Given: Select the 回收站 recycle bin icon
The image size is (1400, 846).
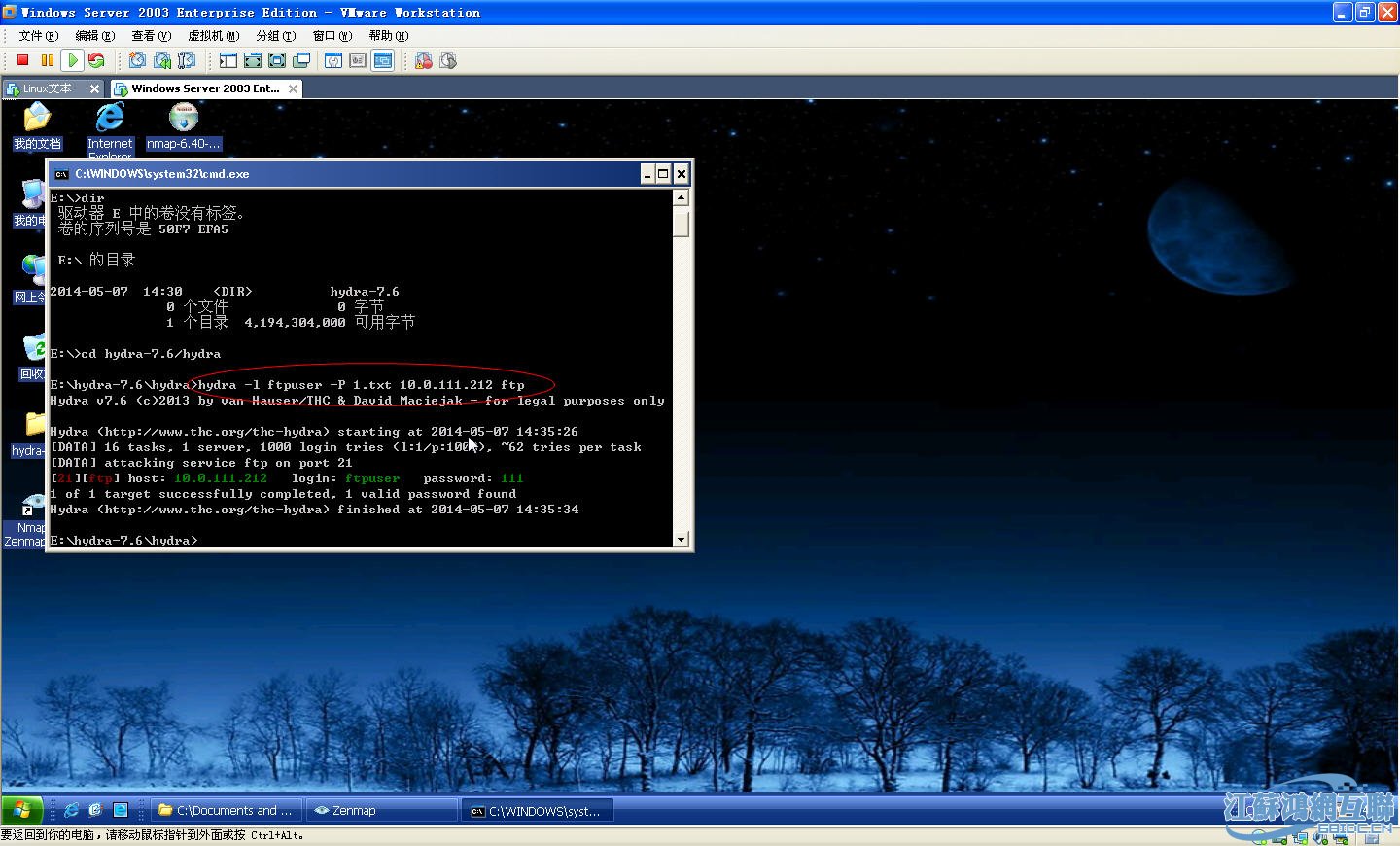Looking at the screenshot, I should 31,357.
